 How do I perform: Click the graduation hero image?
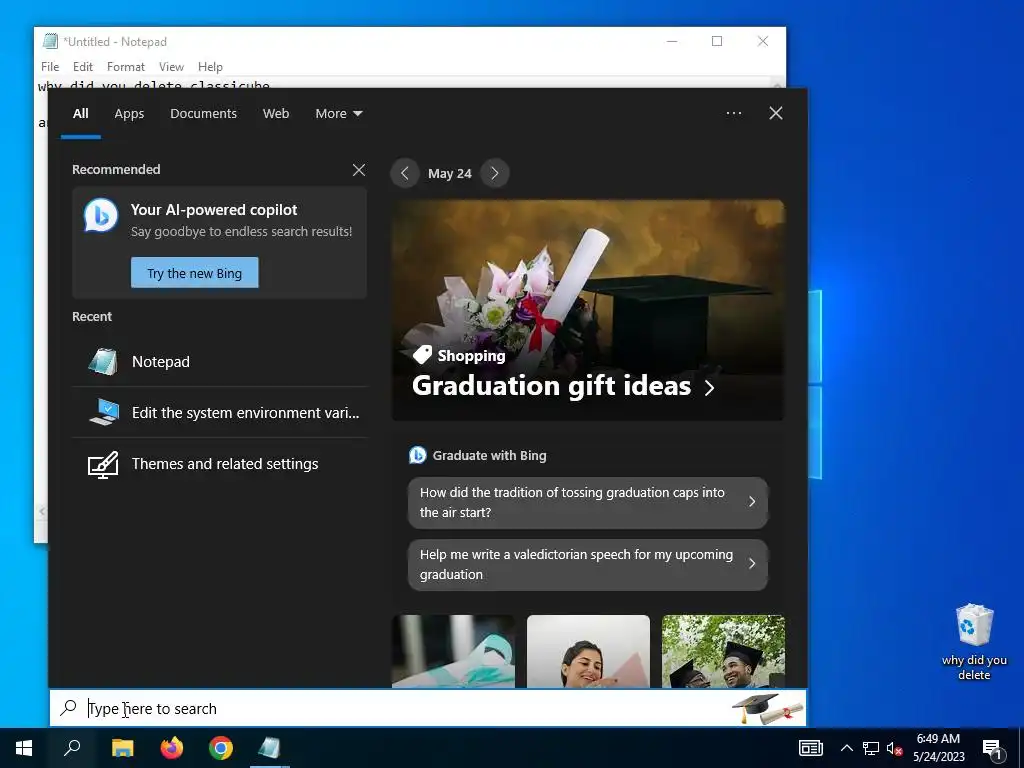pyautogui.click(x=588, y=310)
